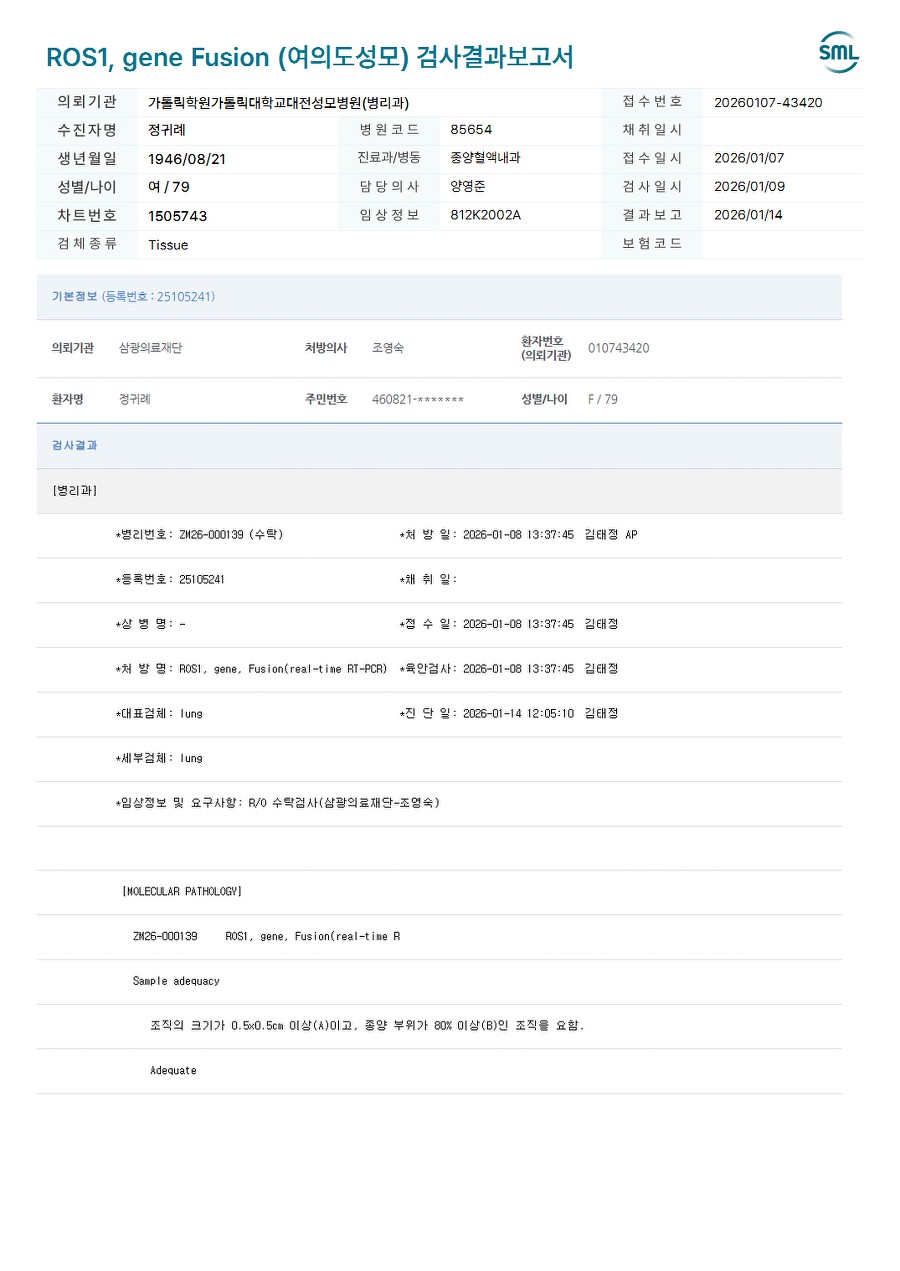Click 처방명 ROS1, gene, Fusion(real-time RT-PCR)
Screen dimensions: 900x1271
(x=251, y=669)
